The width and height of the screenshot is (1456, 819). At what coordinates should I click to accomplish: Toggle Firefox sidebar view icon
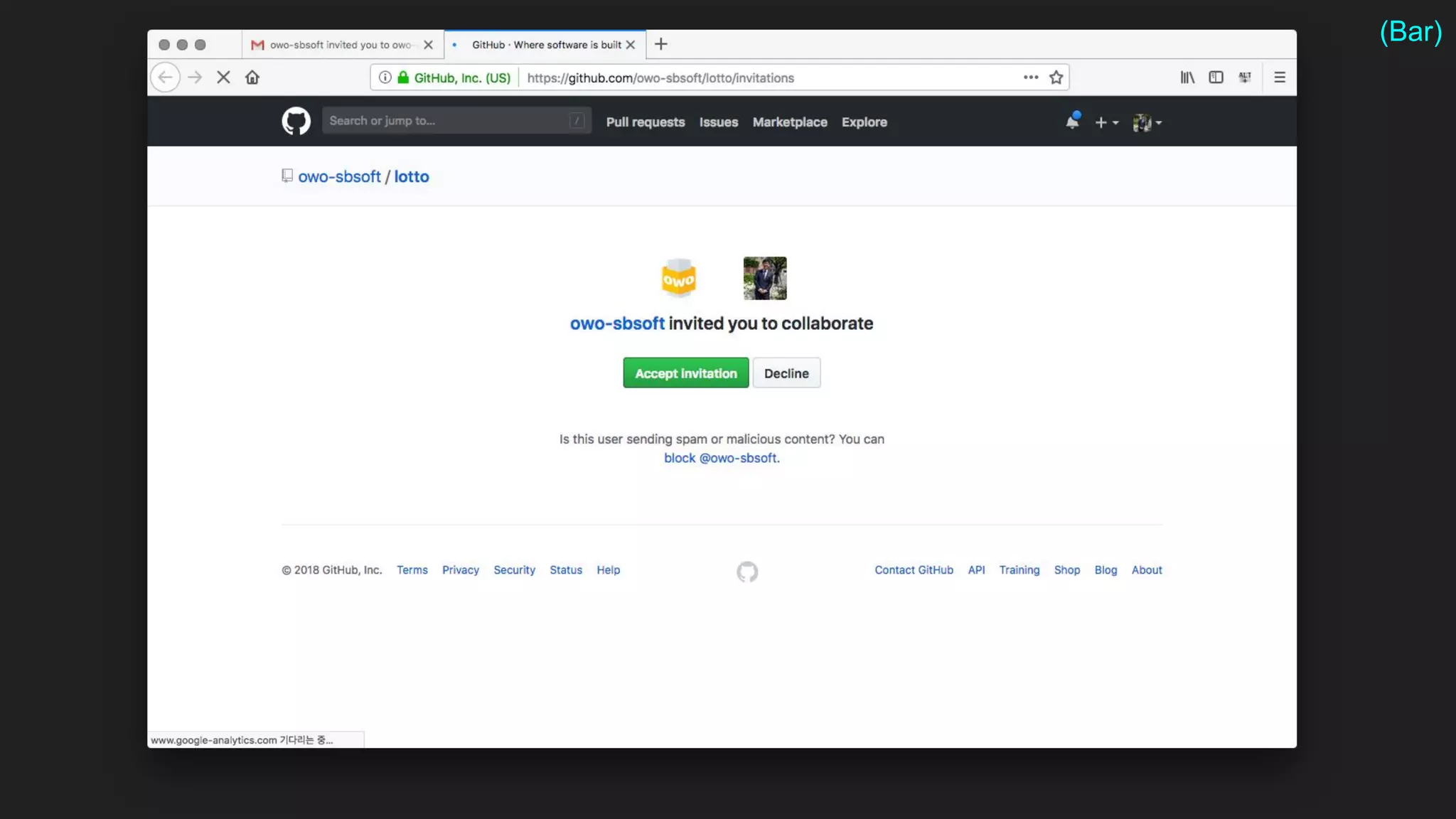click(1216, 77)
